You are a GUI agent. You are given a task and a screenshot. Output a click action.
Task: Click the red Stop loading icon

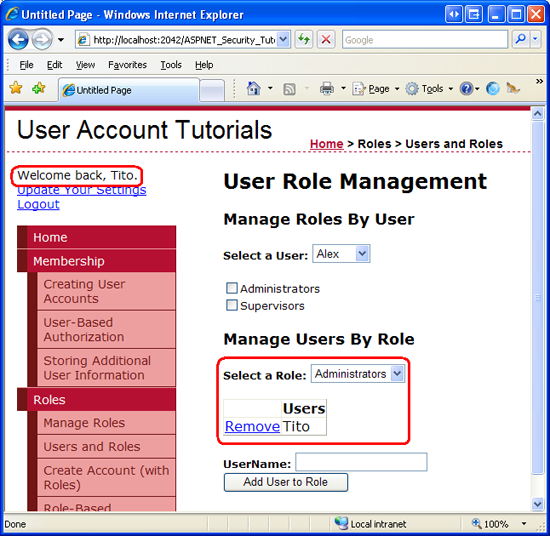(326, 39)
